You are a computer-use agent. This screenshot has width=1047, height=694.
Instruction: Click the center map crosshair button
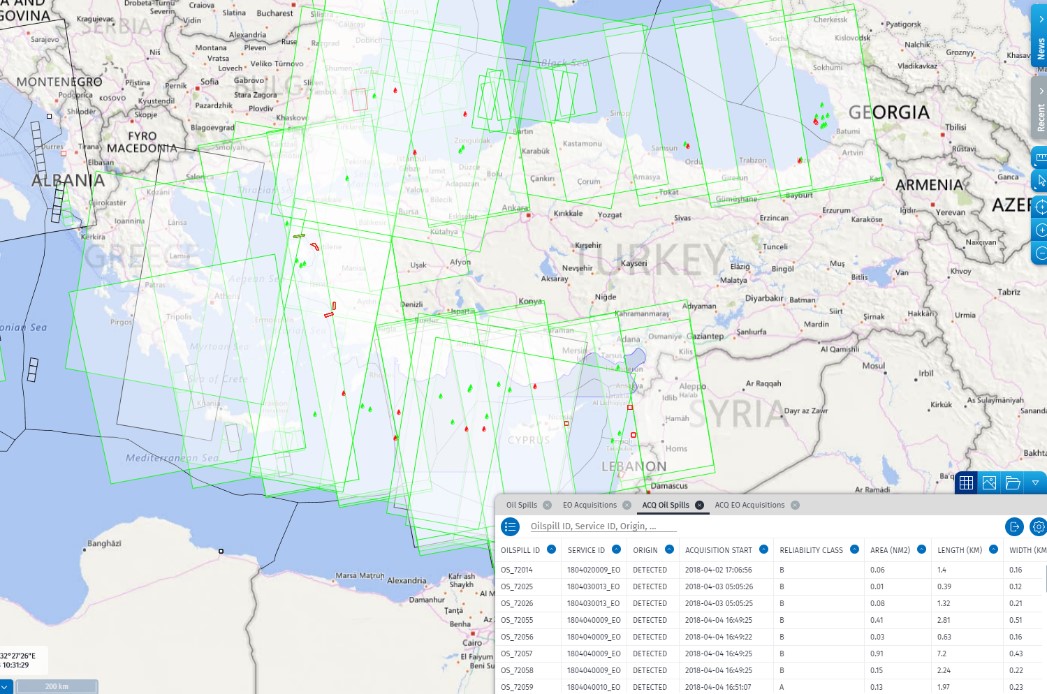coord(1040,206)
